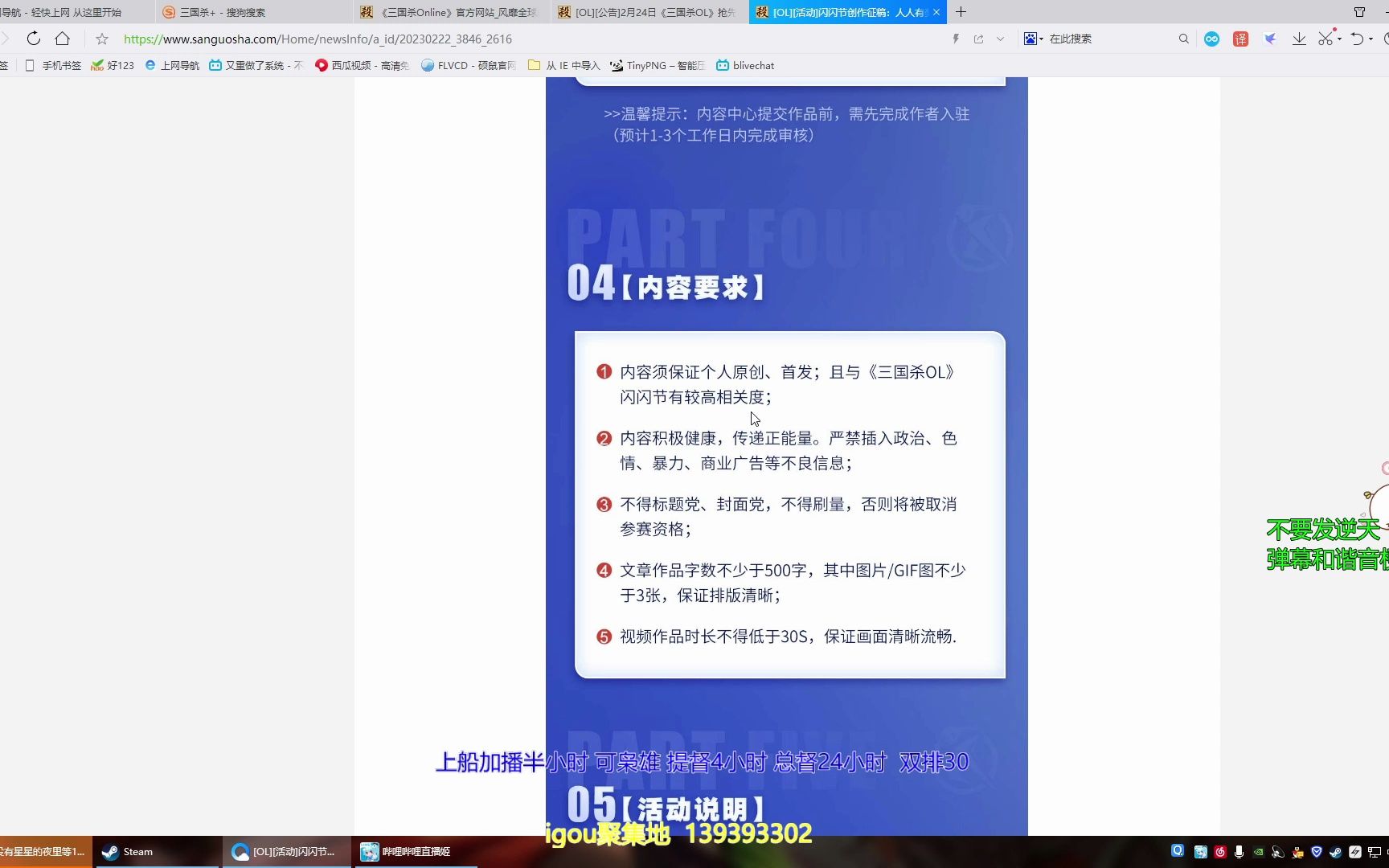Click the blue Q tray icon
The image size is (1389, 868).
1178,851
